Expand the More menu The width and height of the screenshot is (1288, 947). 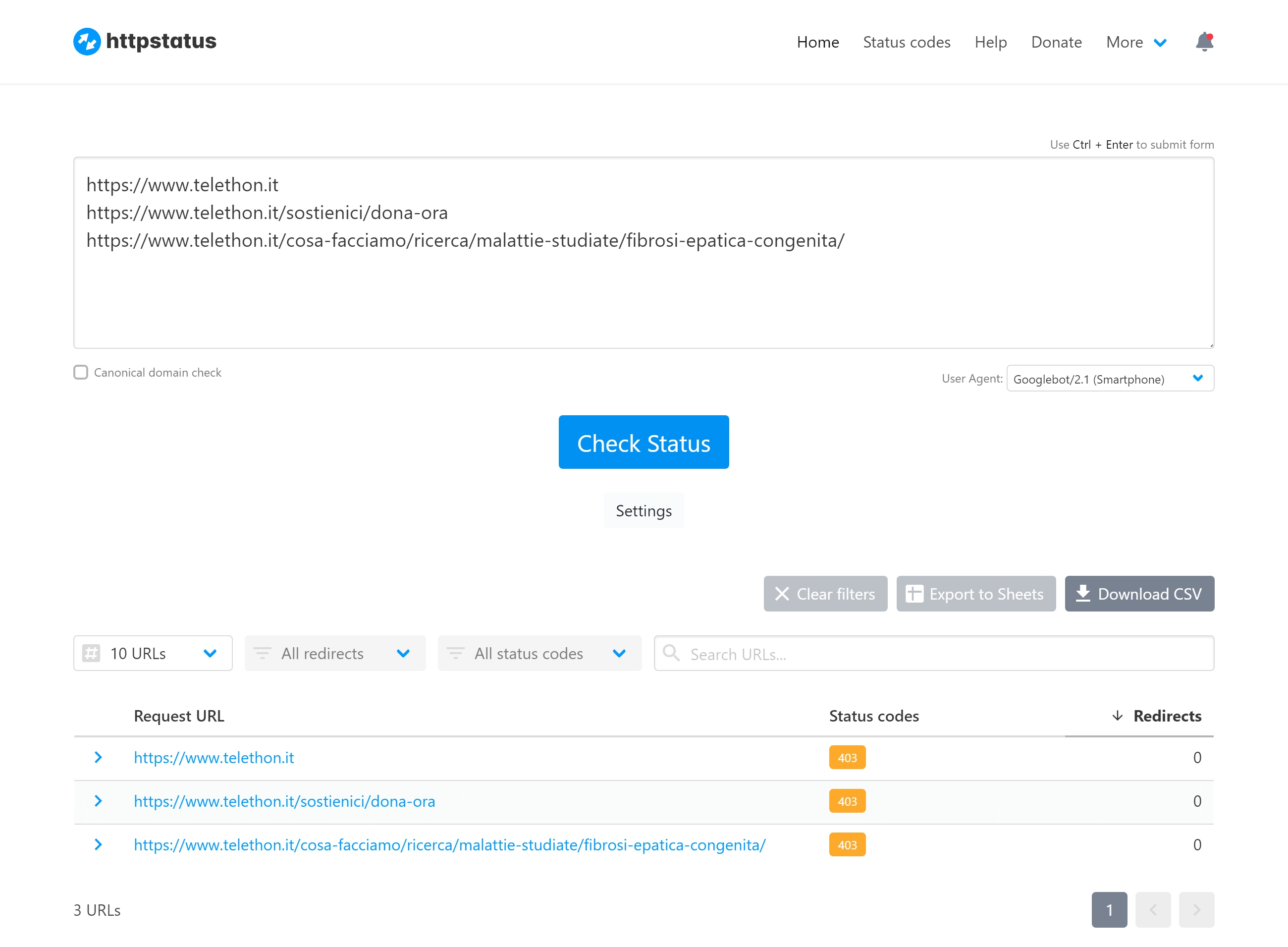click(x=1136, y=42)
